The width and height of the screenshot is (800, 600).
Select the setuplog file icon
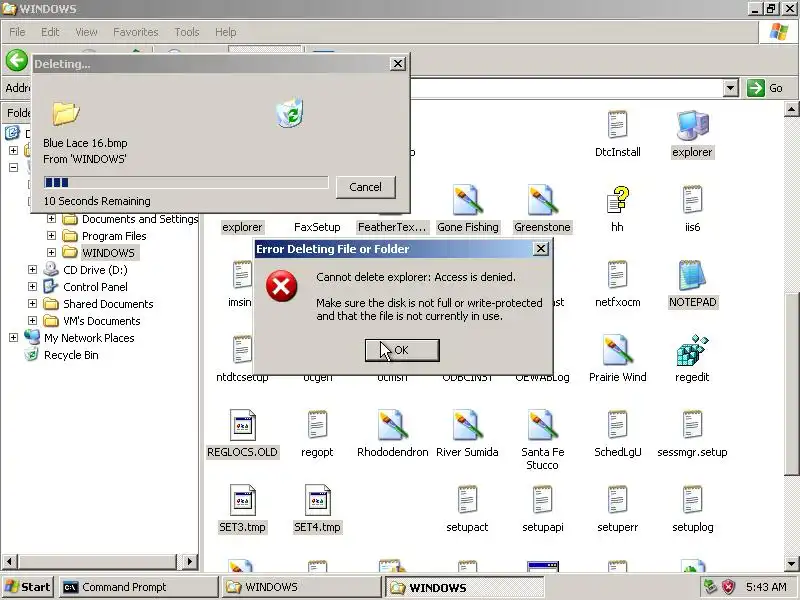[692, 499]
